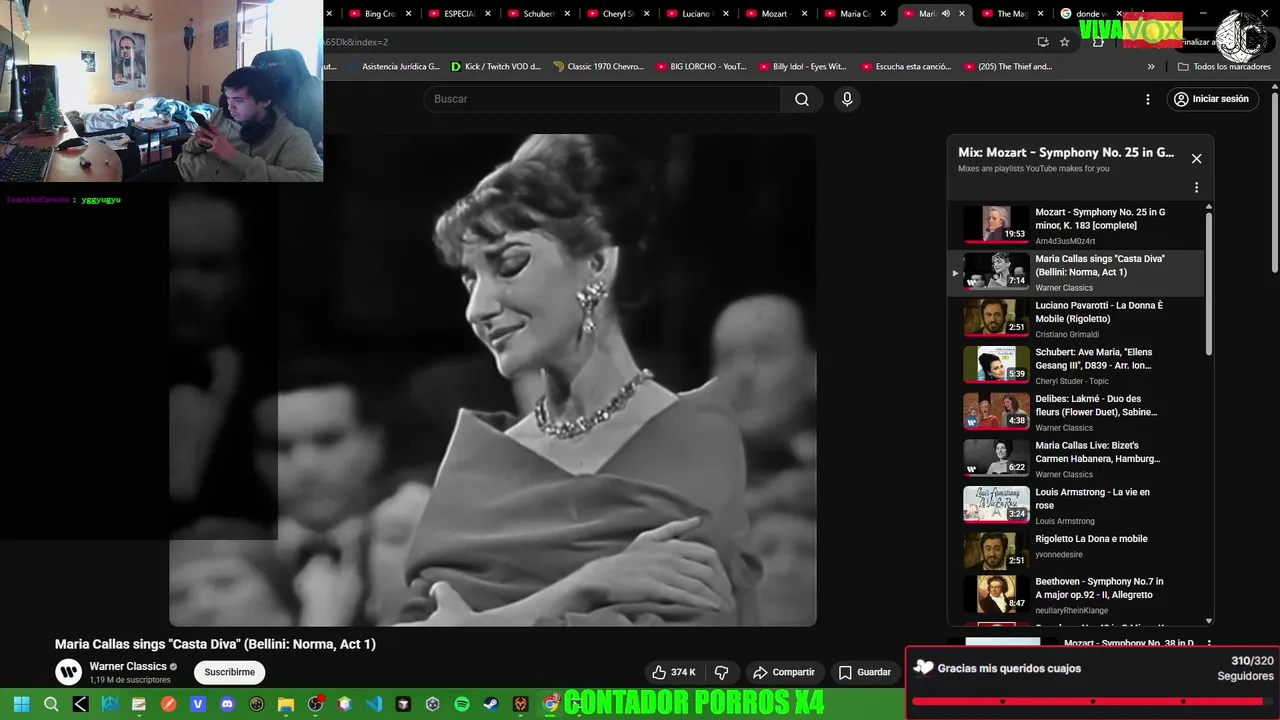1280x720 pixels.
Task: Open Classic 1970 Chevrolet bookmark
Action: click(x=598, y=67)
